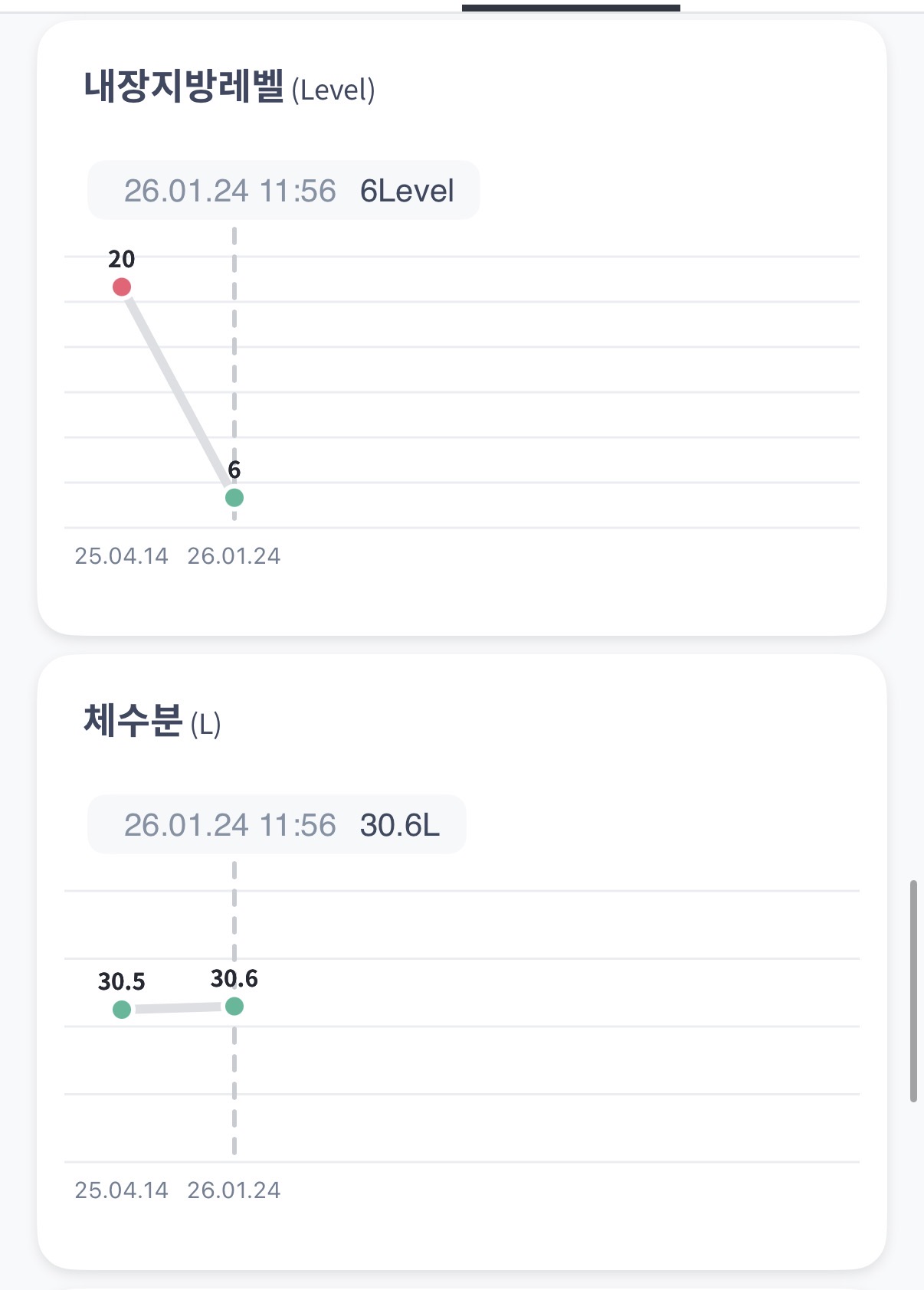
Task: Tap the 6Level tooltip badge
Action: (x=283, y=191)
